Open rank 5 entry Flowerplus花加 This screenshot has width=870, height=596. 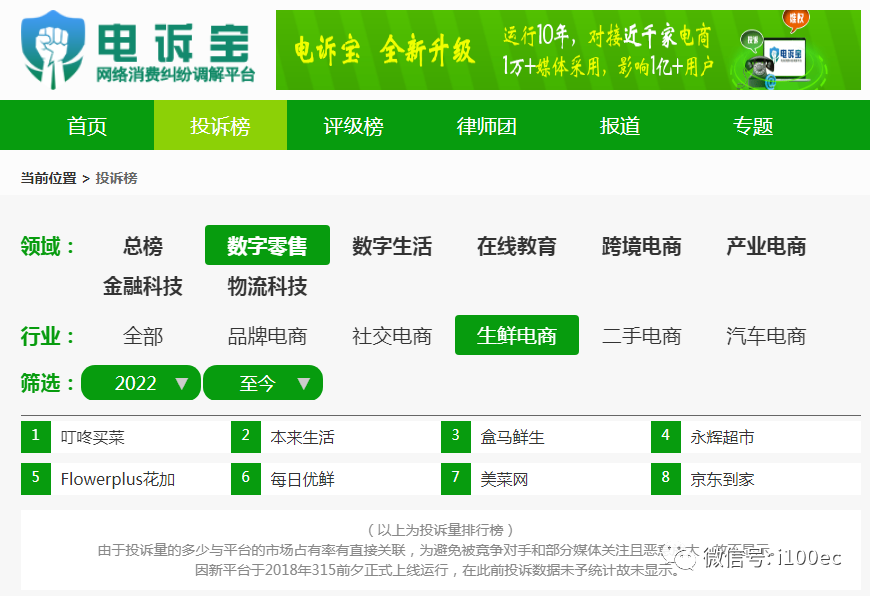118,479
